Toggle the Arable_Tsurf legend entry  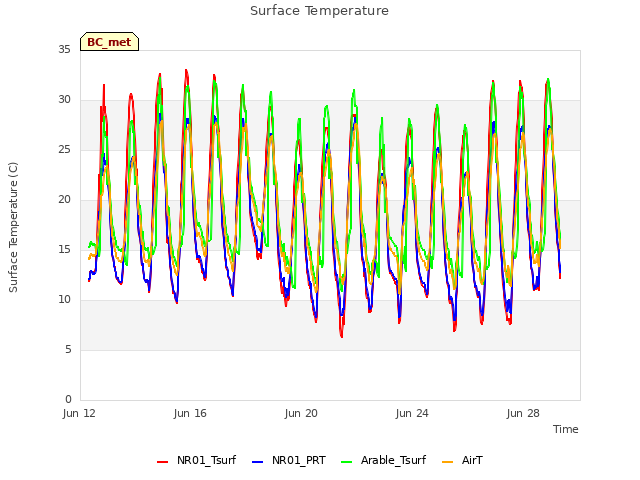coord(383,460)
